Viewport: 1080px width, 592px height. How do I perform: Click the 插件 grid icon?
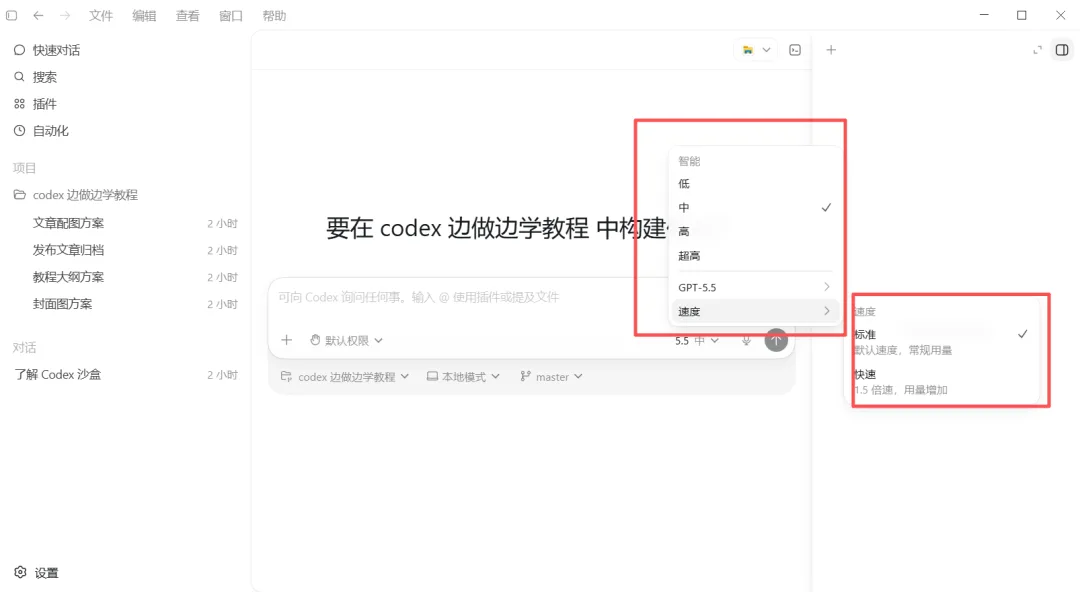tap(19, 104)
